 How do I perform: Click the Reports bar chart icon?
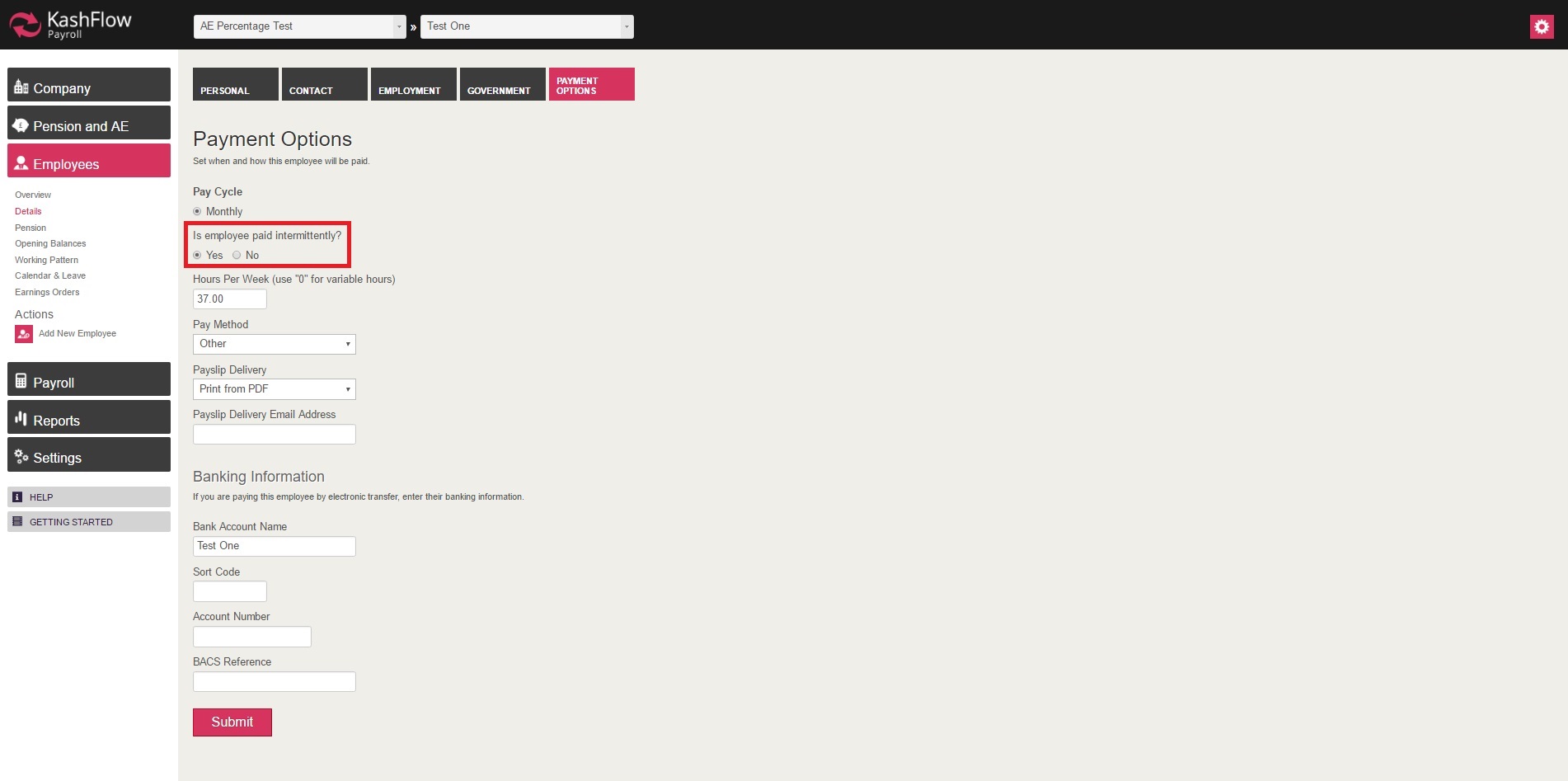pos(21,419)
